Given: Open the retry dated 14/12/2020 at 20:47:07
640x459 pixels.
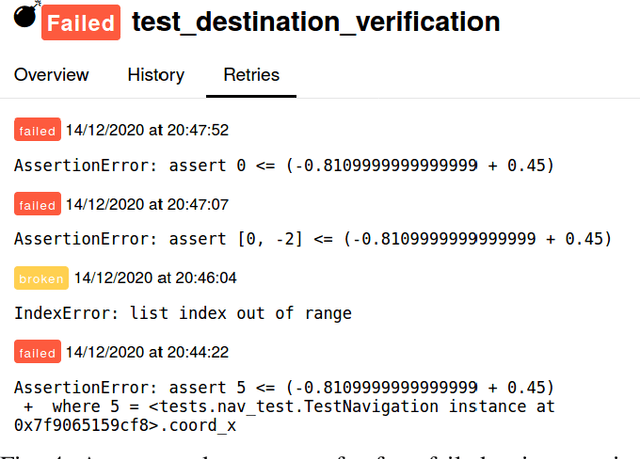Looking at the screenshot, I should (x=147, y=205).
